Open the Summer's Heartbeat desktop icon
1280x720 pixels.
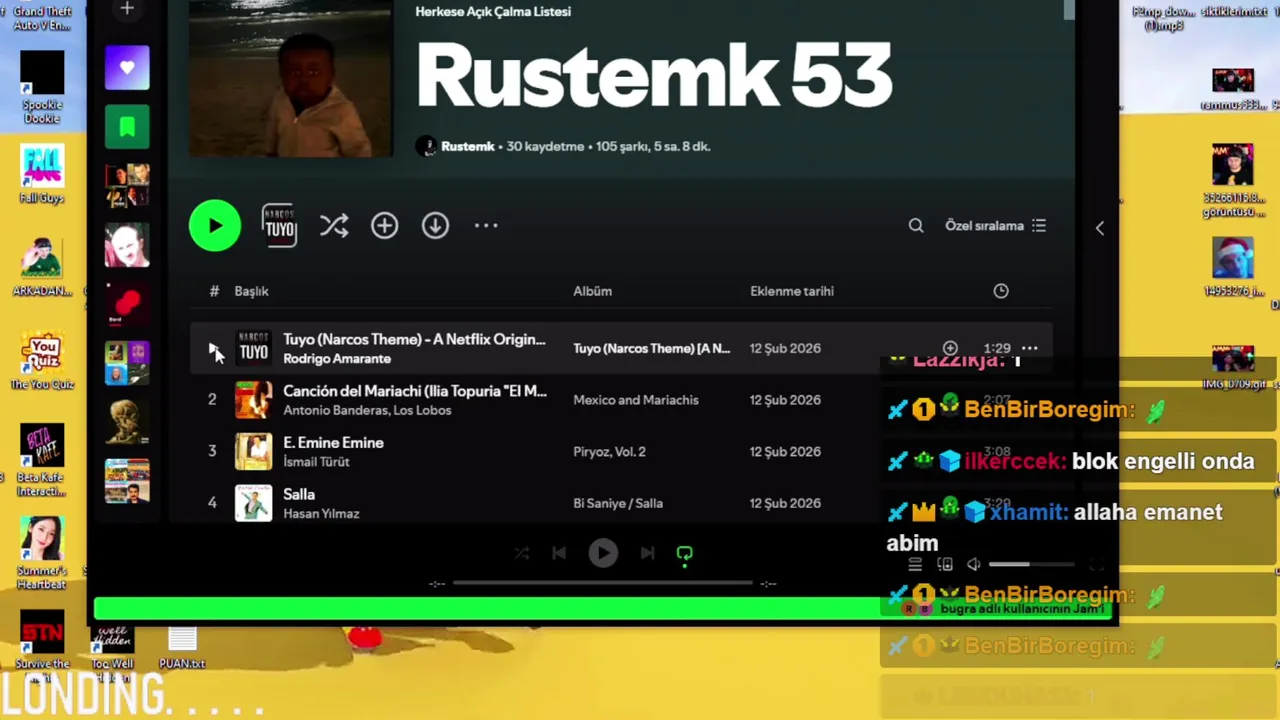(42, 553)
